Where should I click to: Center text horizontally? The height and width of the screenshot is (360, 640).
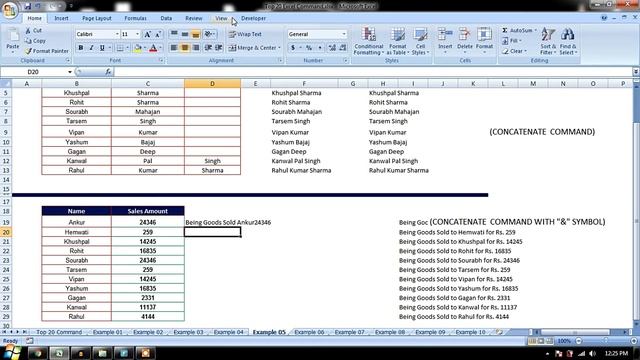pos(185,48)
